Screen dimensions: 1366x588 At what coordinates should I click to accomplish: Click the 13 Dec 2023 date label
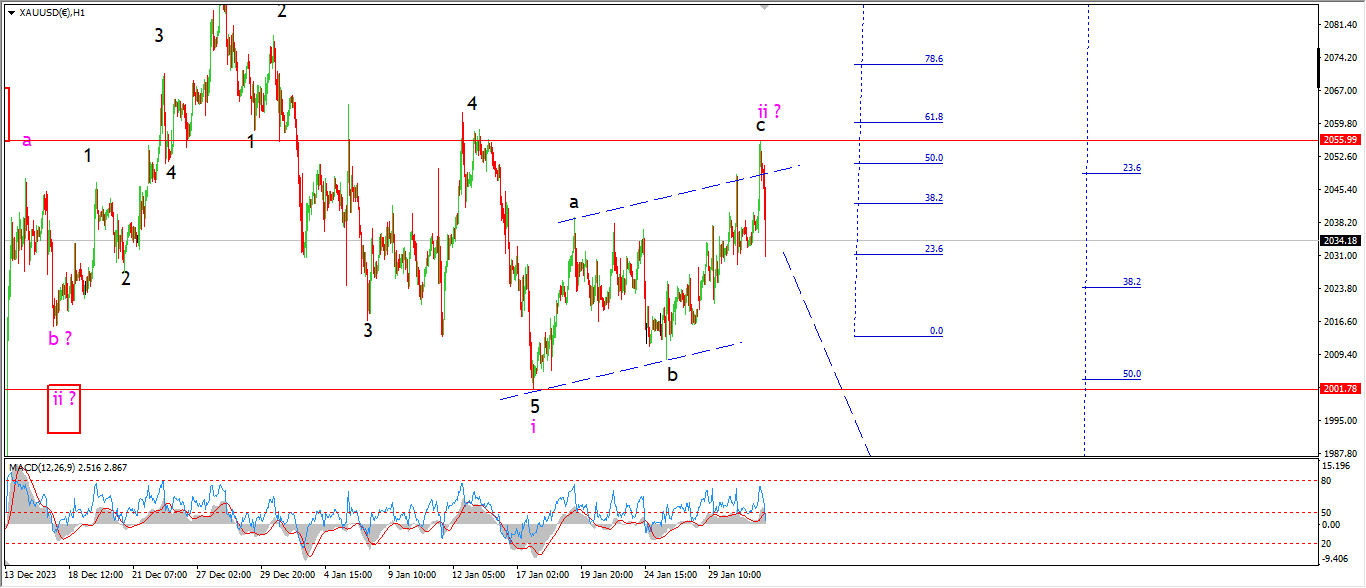click(x=32, y=575)
